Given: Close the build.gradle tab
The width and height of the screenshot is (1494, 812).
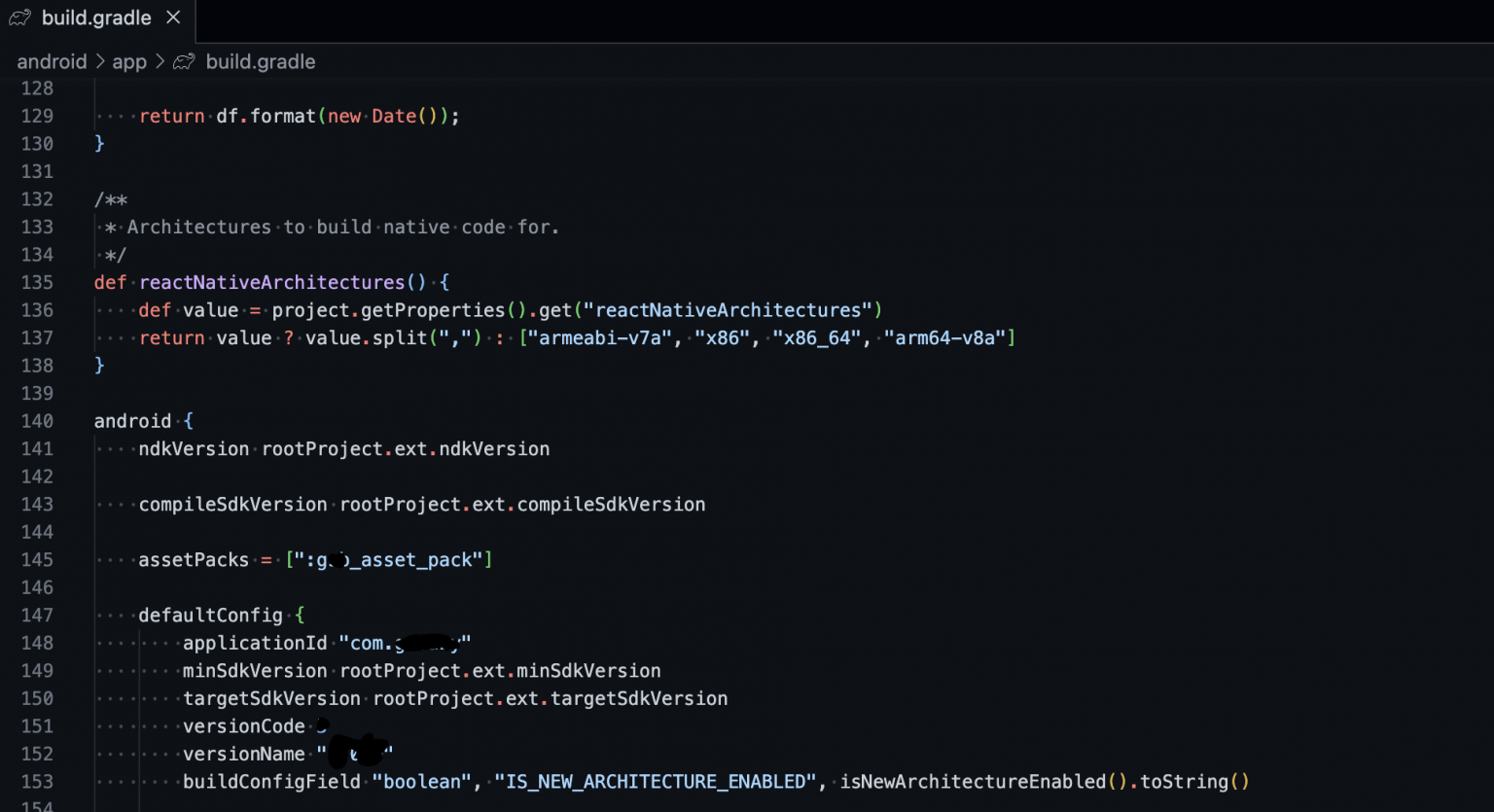Looking at the screenshot, I should [x=171, y=18].
